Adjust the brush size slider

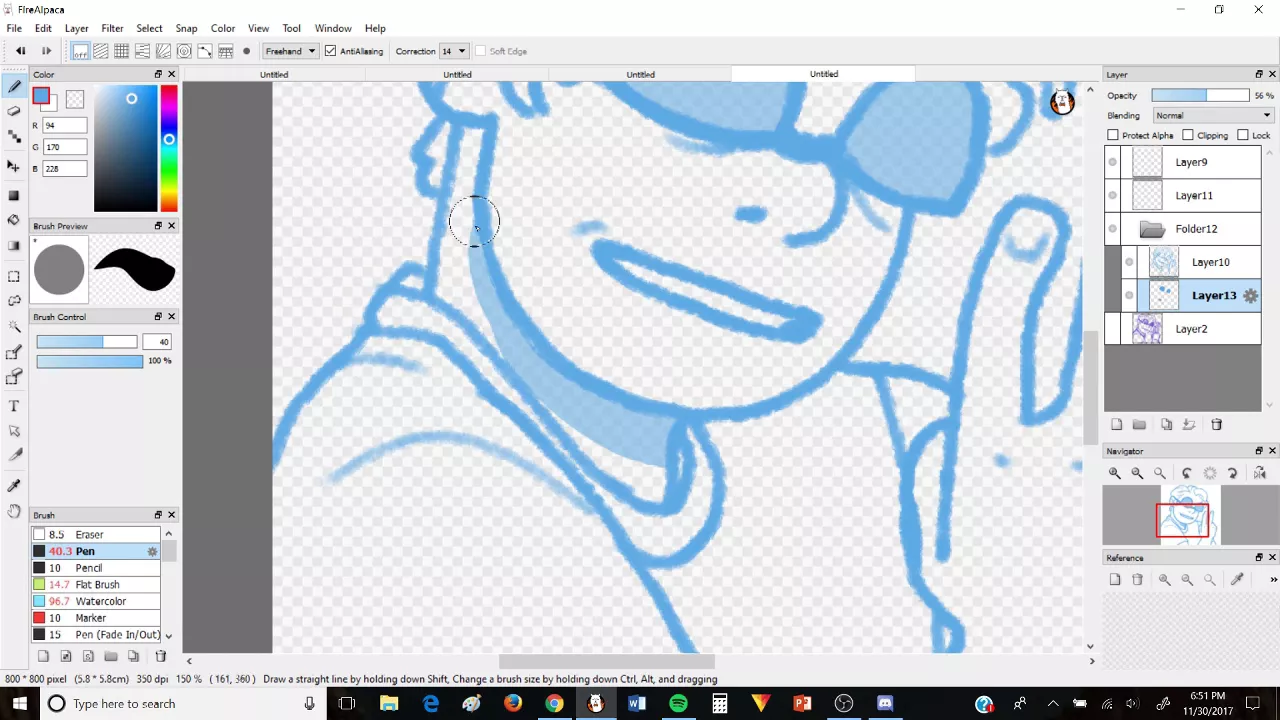[87, 342]
